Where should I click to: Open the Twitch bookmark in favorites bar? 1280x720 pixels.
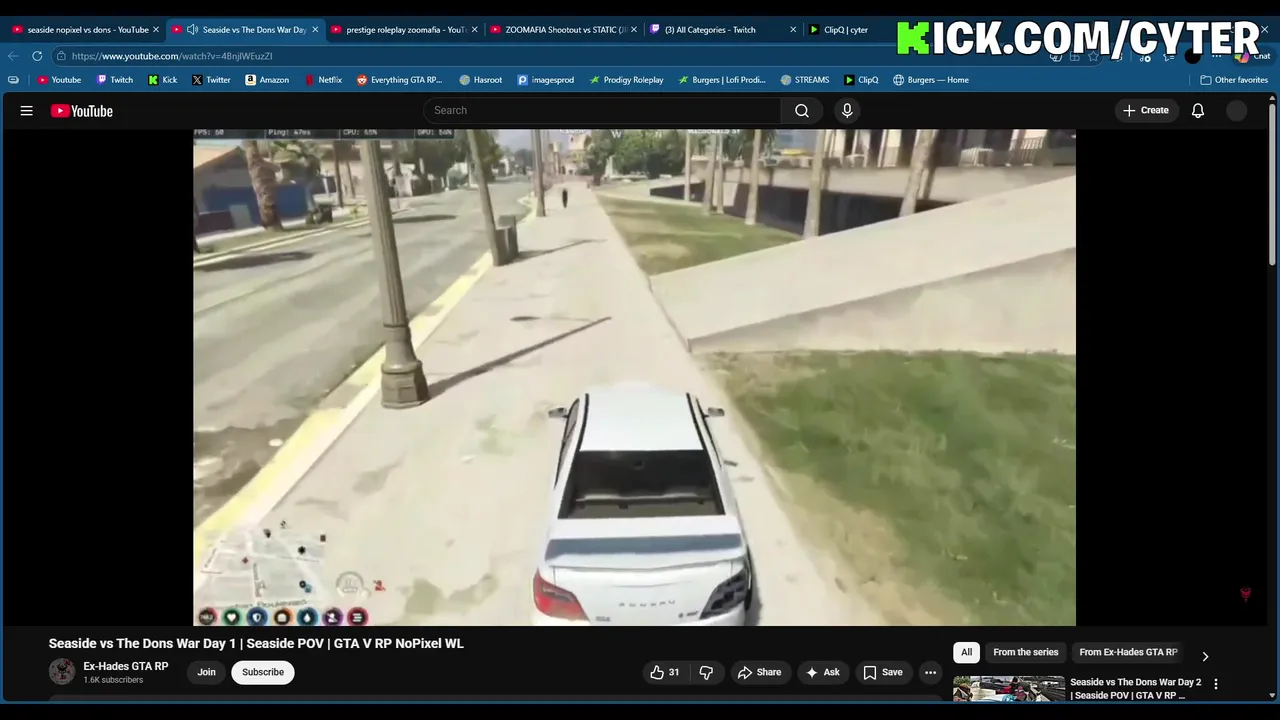click(x=114, y=80)
